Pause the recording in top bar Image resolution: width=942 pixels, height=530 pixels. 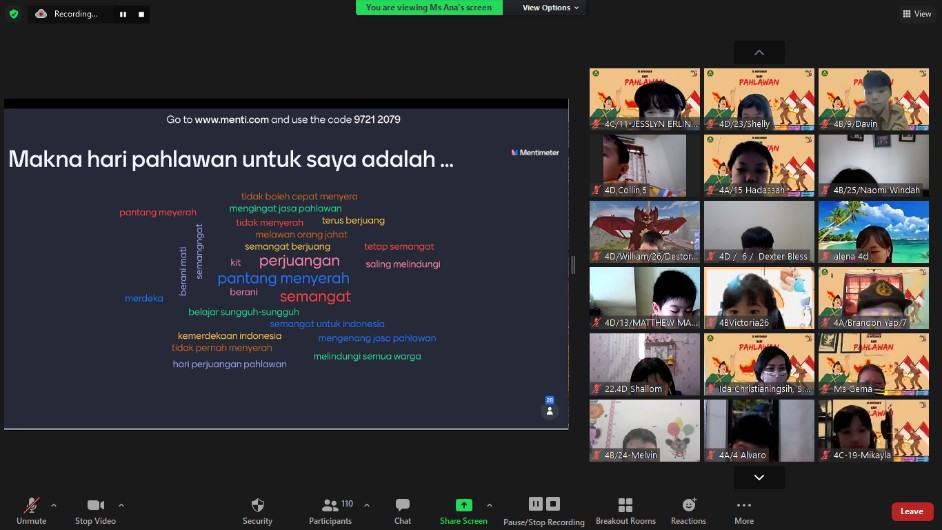pyautogui.click(x=123, y=14)
